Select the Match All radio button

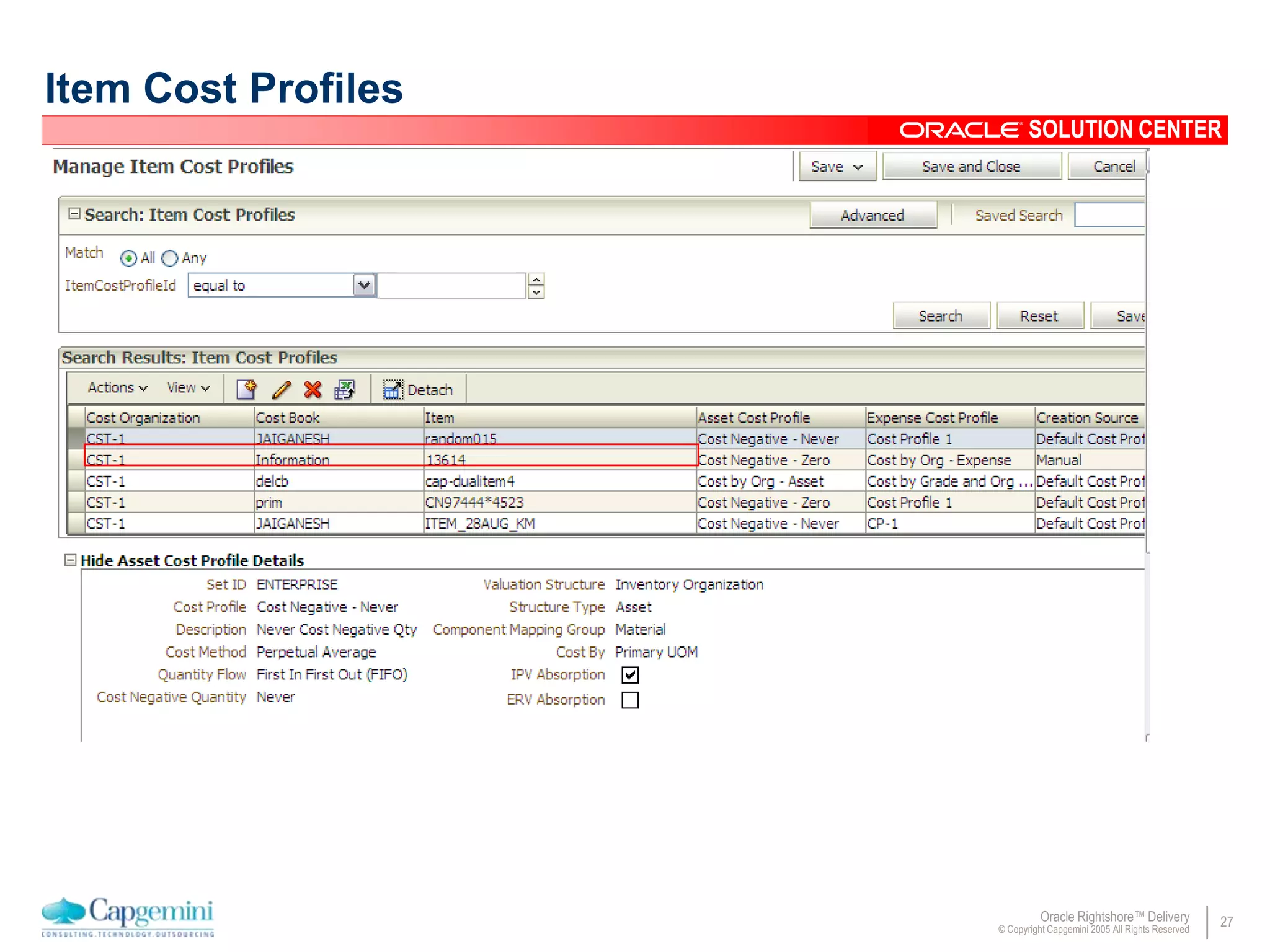pyautogui.click(x=128, y=258)
